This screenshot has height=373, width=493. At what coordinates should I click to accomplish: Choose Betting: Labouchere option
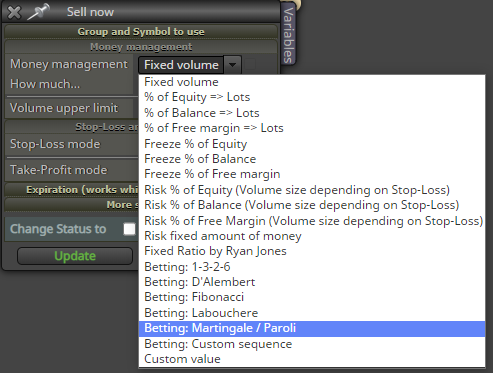click(x=312, y=313)
